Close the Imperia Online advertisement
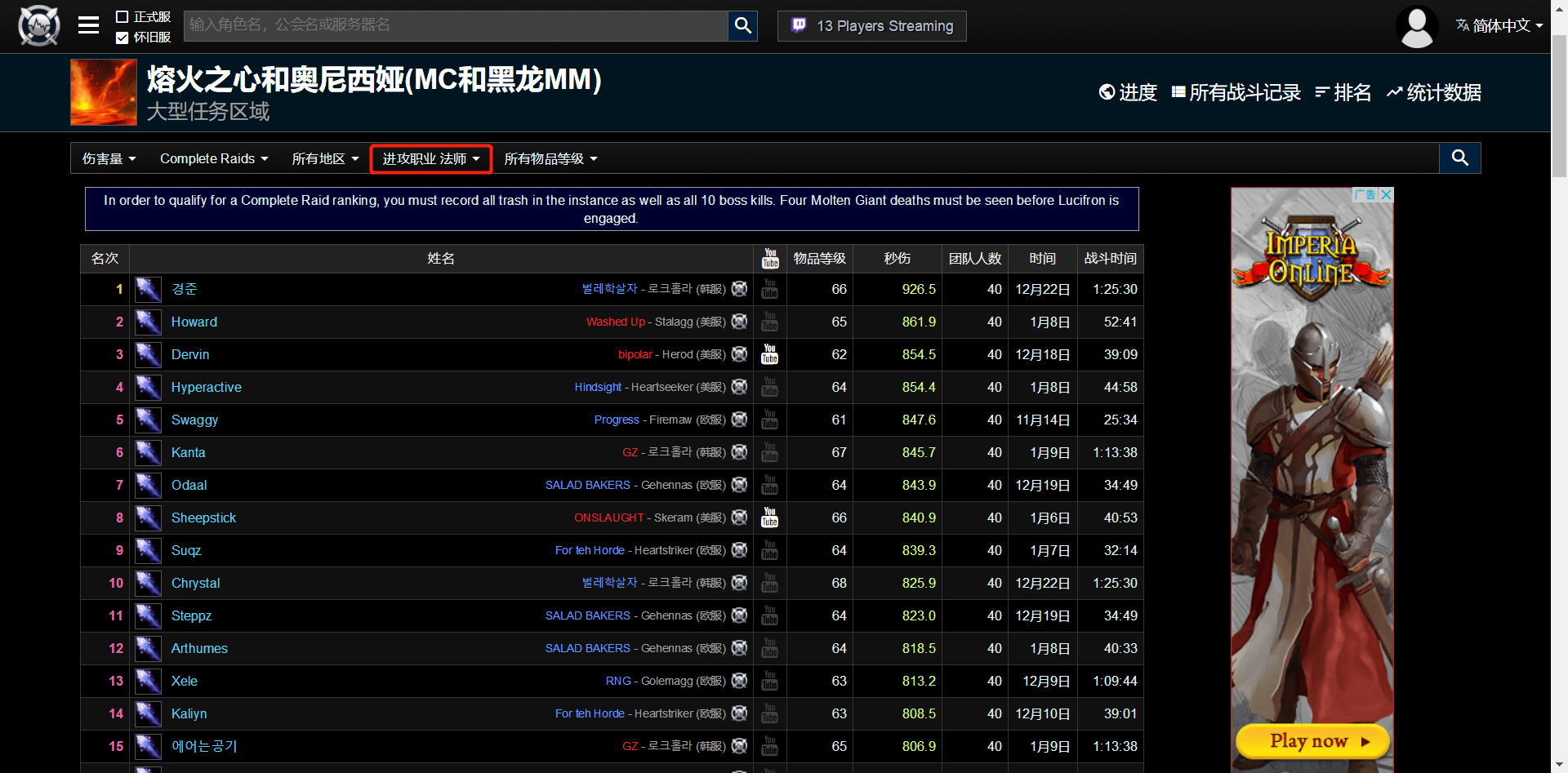This screenshot has width=1568, height=773. coord(1385,195)
